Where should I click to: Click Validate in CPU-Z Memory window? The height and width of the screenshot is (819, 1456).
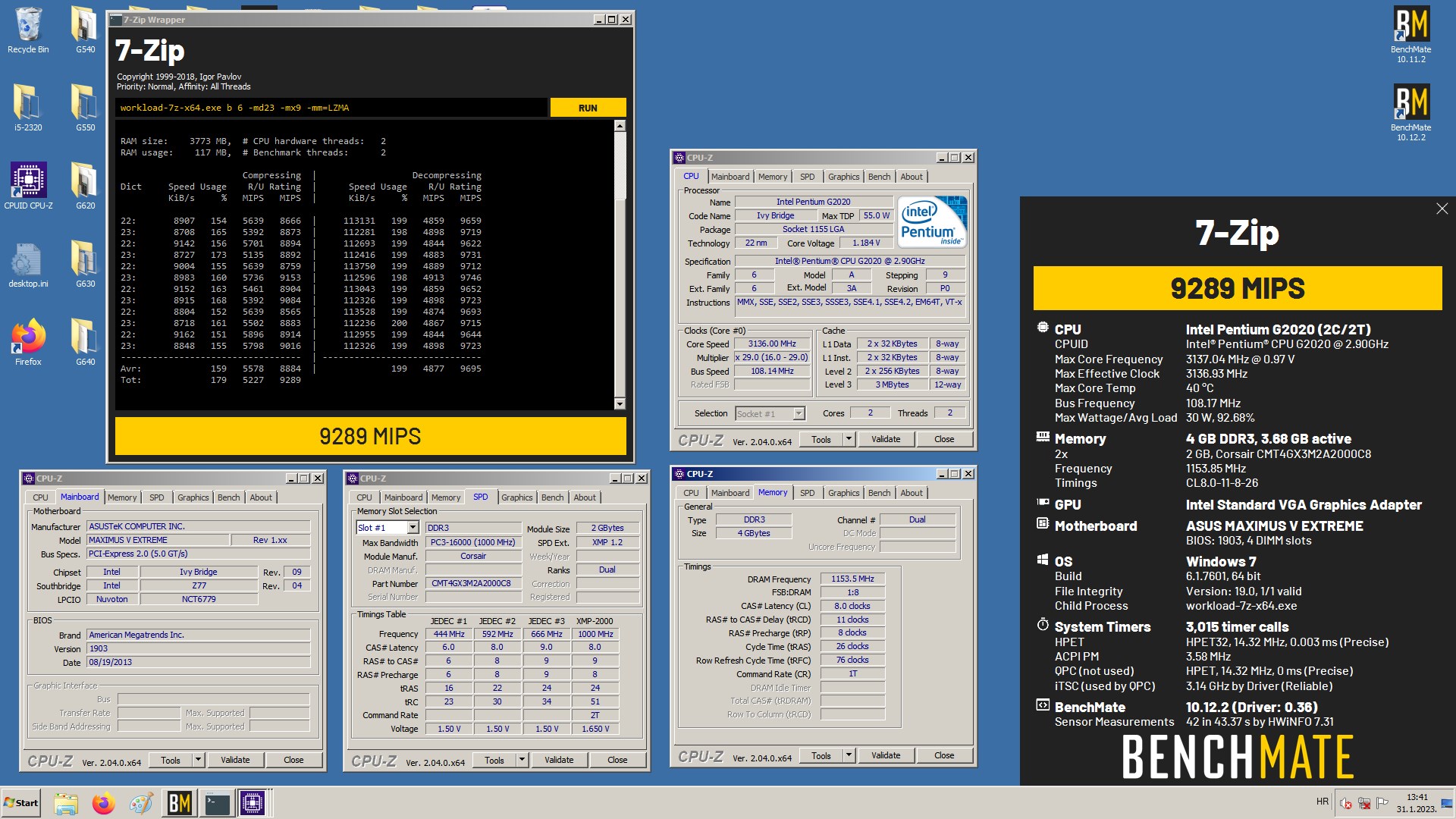point(886,755)
